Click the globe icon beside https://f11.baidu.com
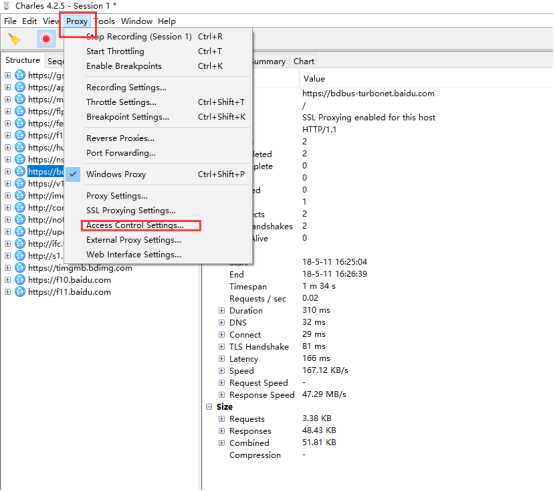 20,292
